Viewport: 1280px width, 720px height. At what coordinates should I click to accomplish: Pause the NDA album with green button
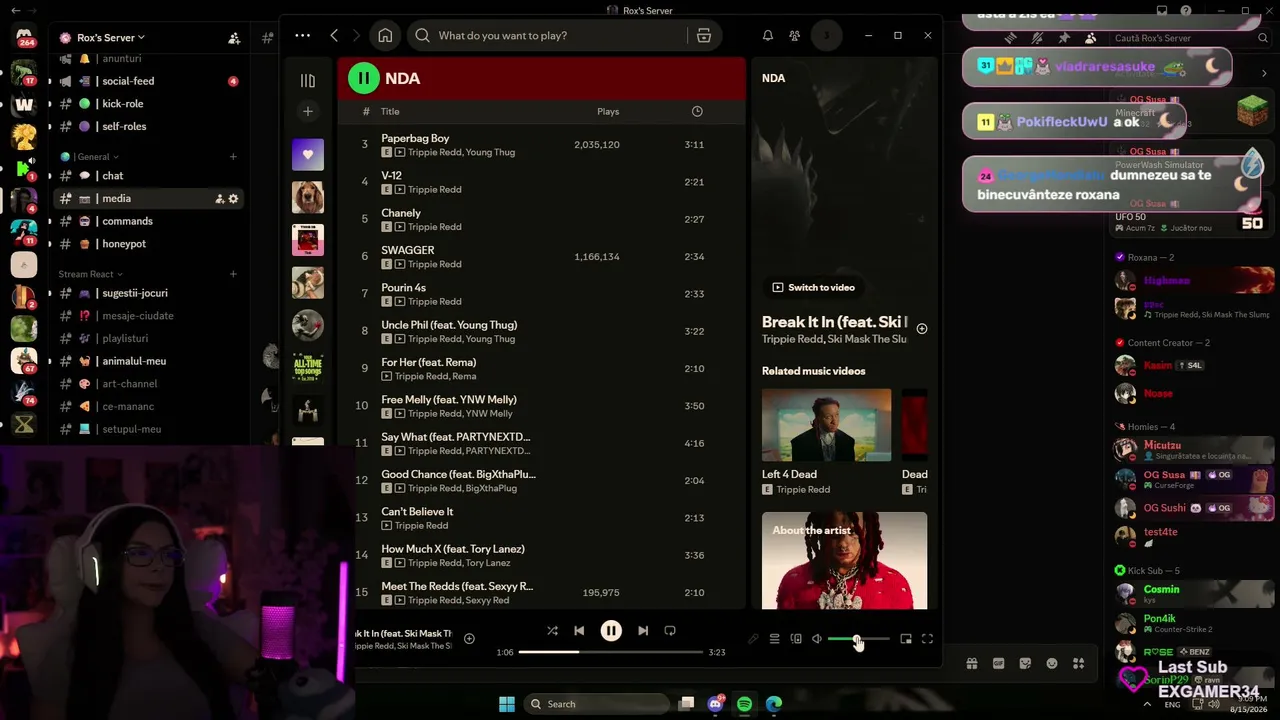[x=363, y=78]
